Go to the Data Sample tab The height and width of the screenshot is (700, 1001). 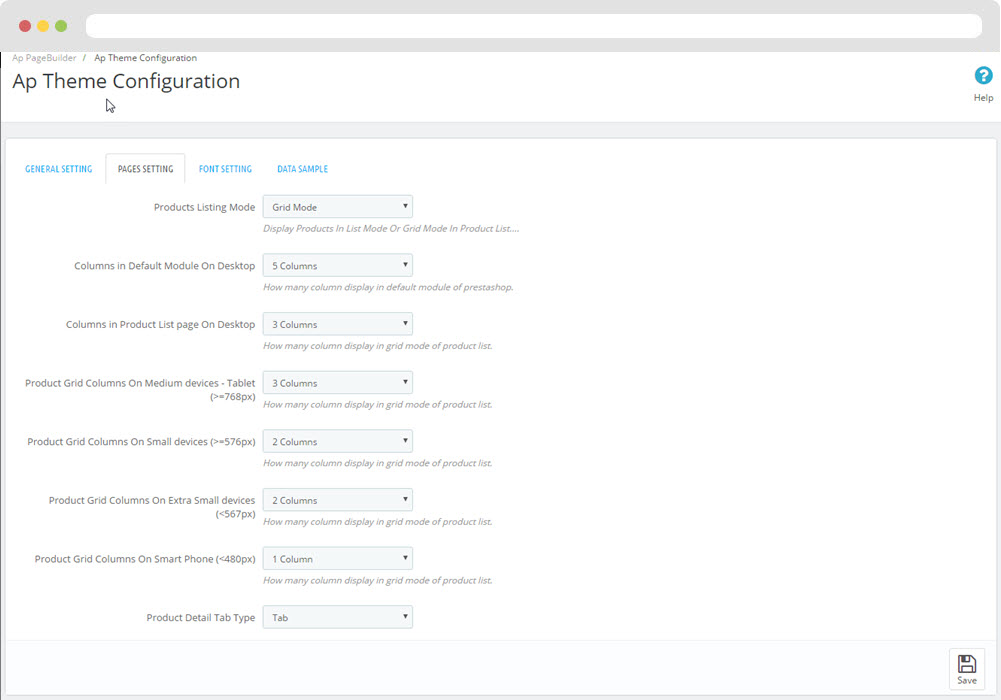(x=302, y=169)
